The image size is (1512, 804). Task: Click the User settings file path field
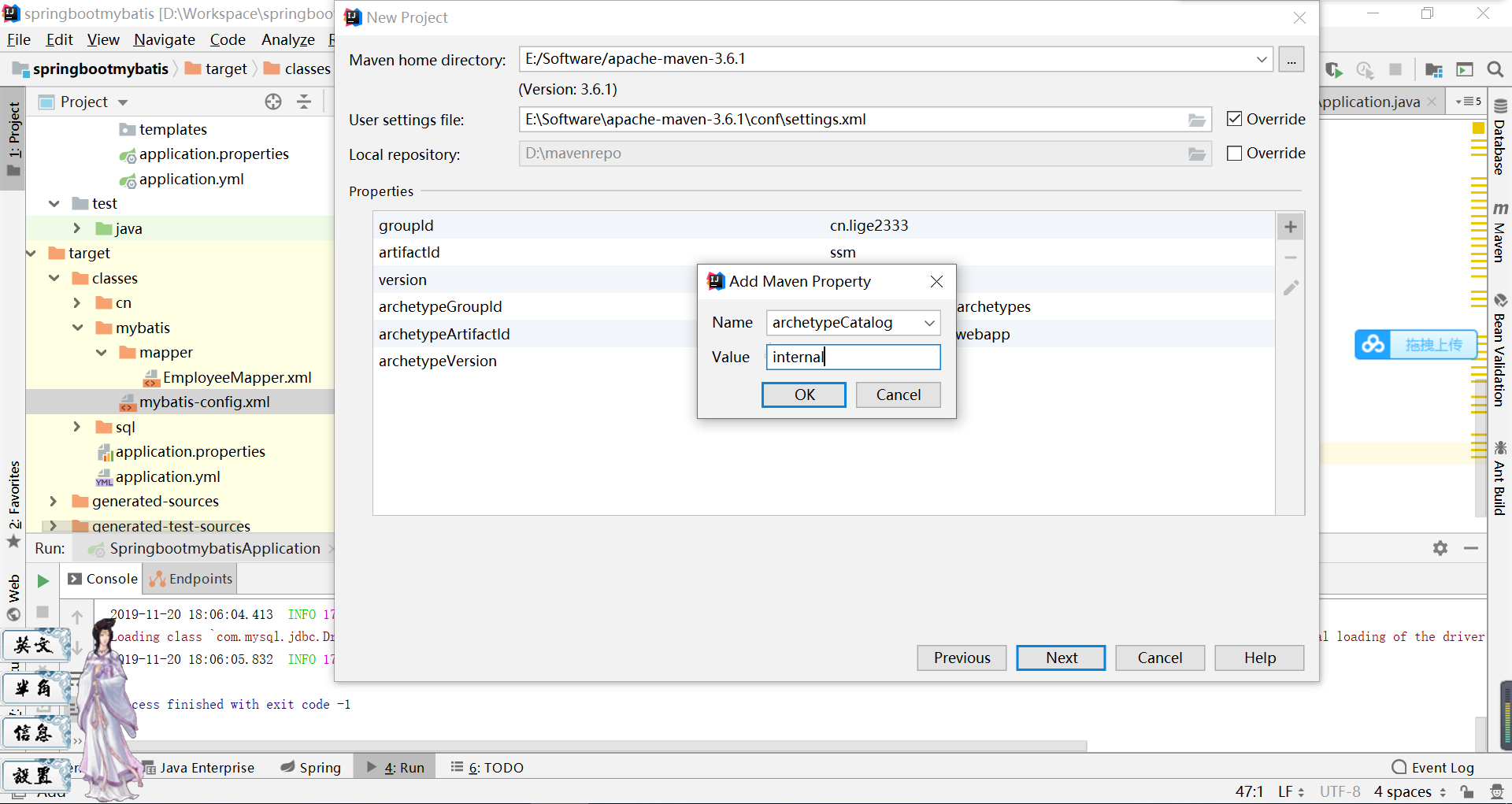[865, 120]
